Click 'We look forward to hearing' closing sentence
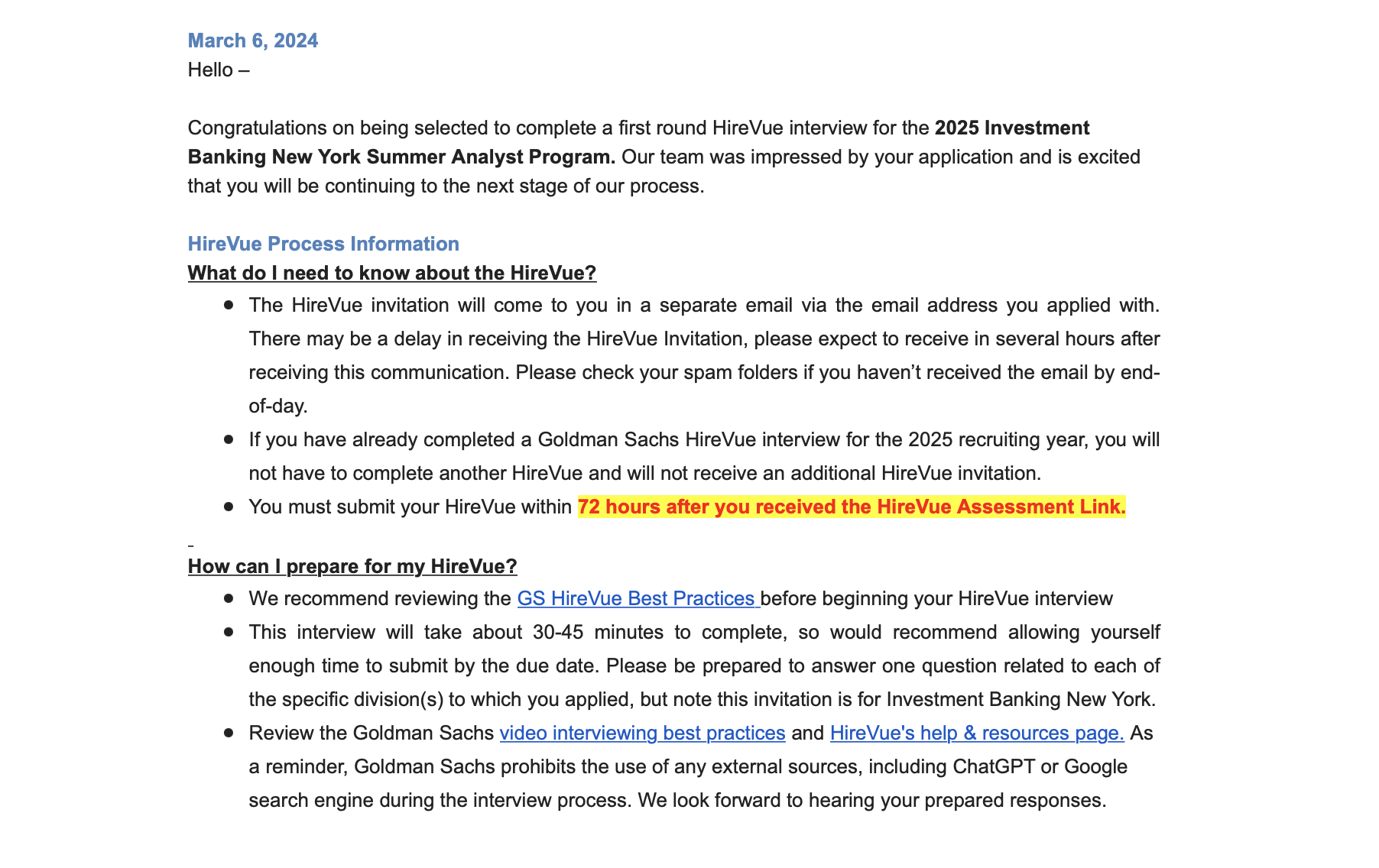 click(x=872, y=800)
